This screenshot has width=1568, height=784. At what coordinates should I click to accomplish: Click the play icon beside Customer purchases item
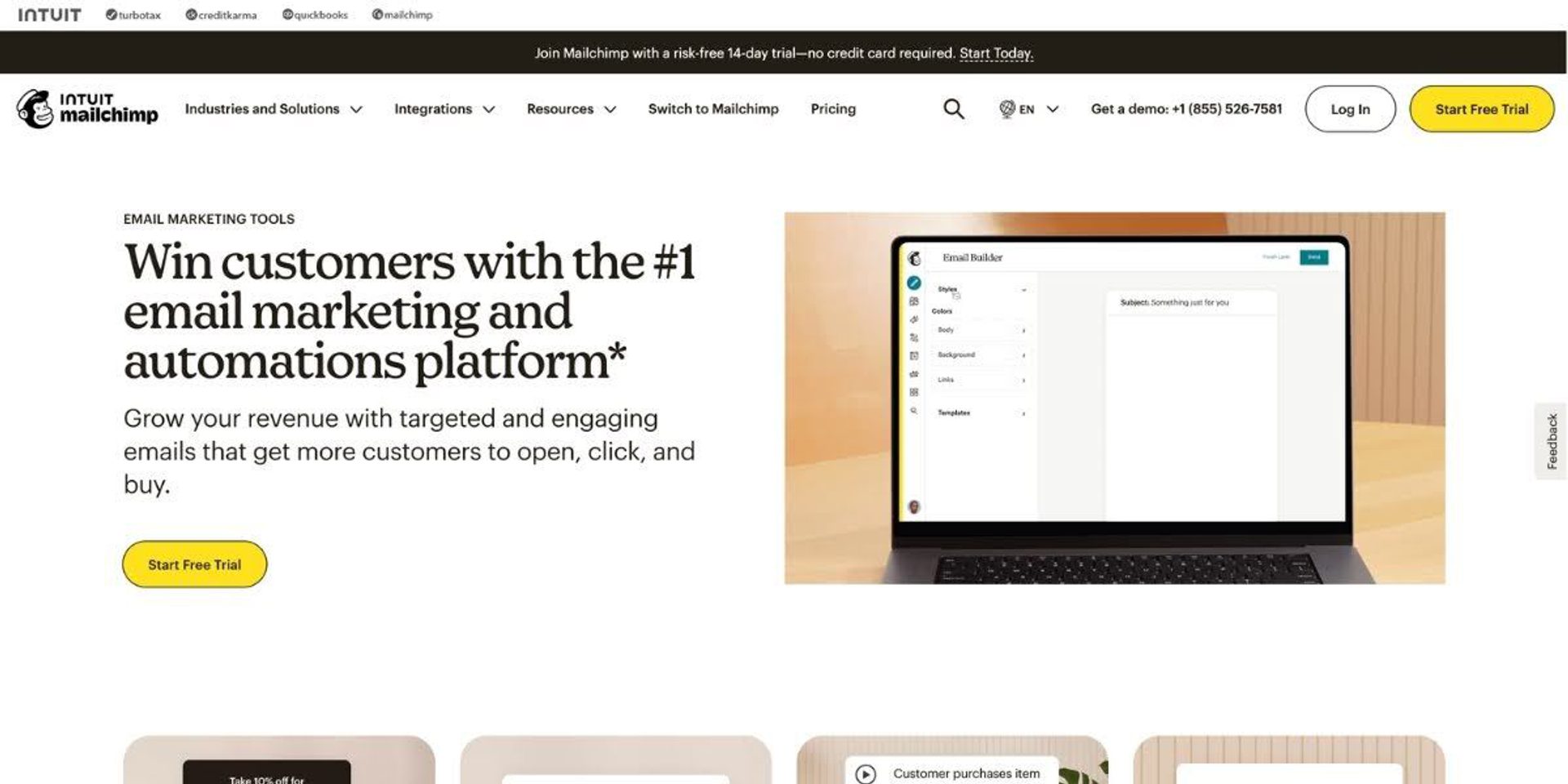(866, 773)
